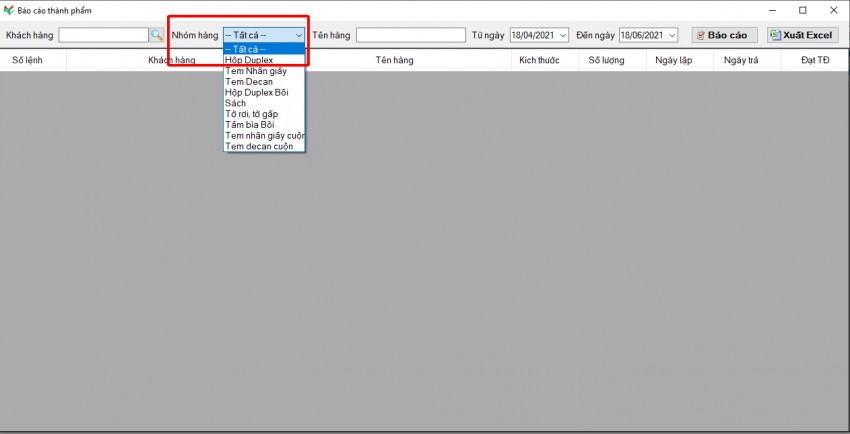Open the Từ ngày date picker dropdown
The width and height of the screenshot is (850, 434).
(x=563, y=35)
